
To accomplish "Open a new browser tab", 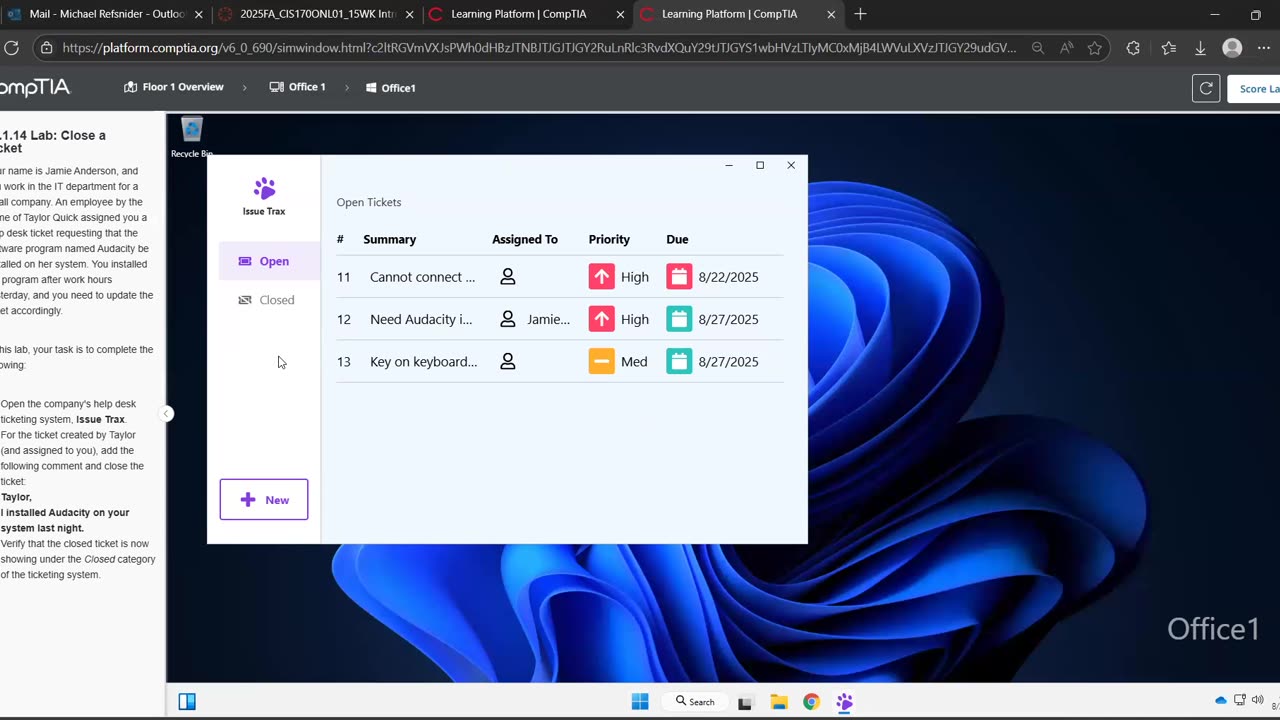I will coord(860,14).
